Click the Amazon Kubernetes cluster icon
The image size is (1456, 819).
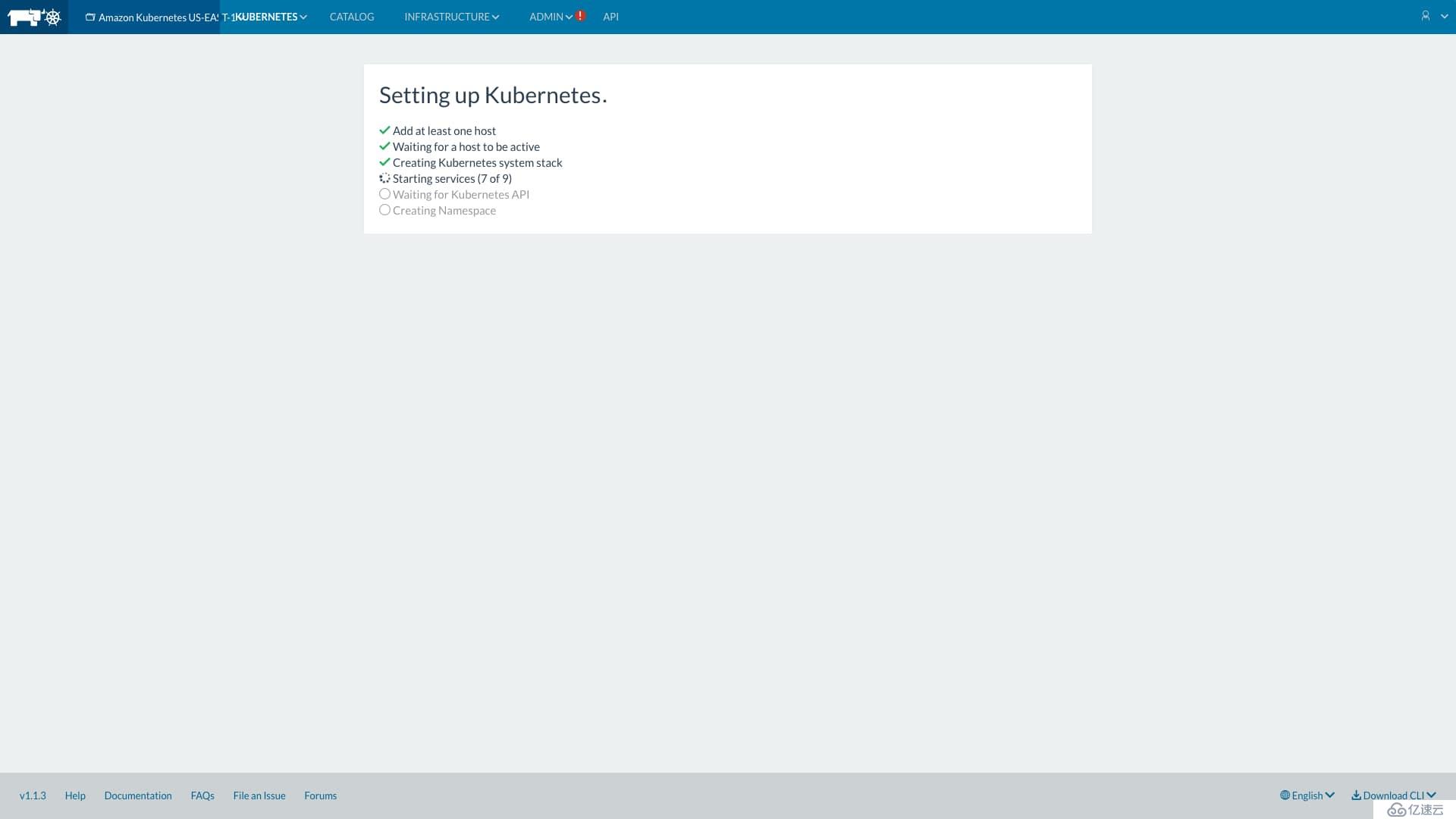tap(90, 17)
